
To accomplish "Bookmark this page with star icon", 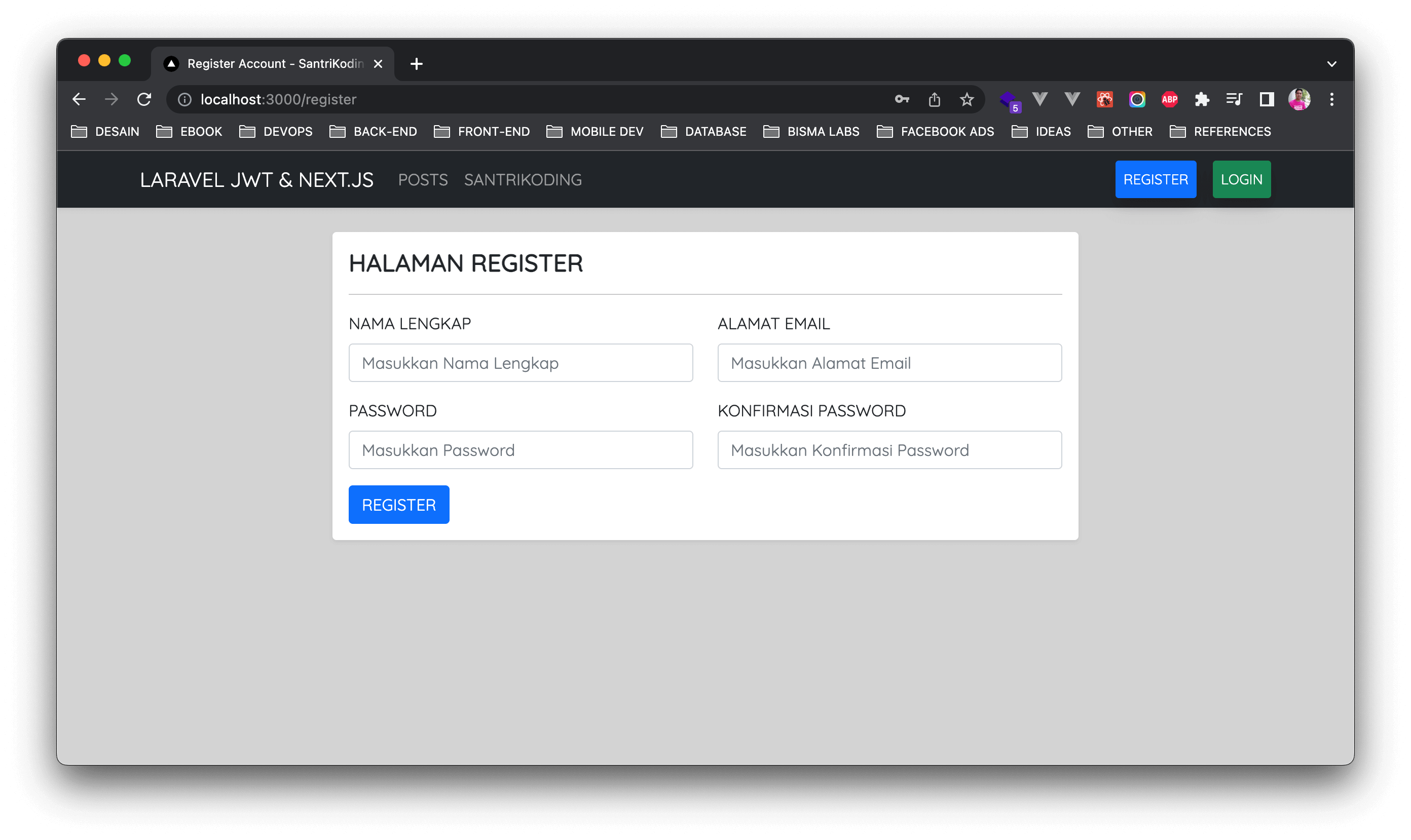I will point(967,100).
